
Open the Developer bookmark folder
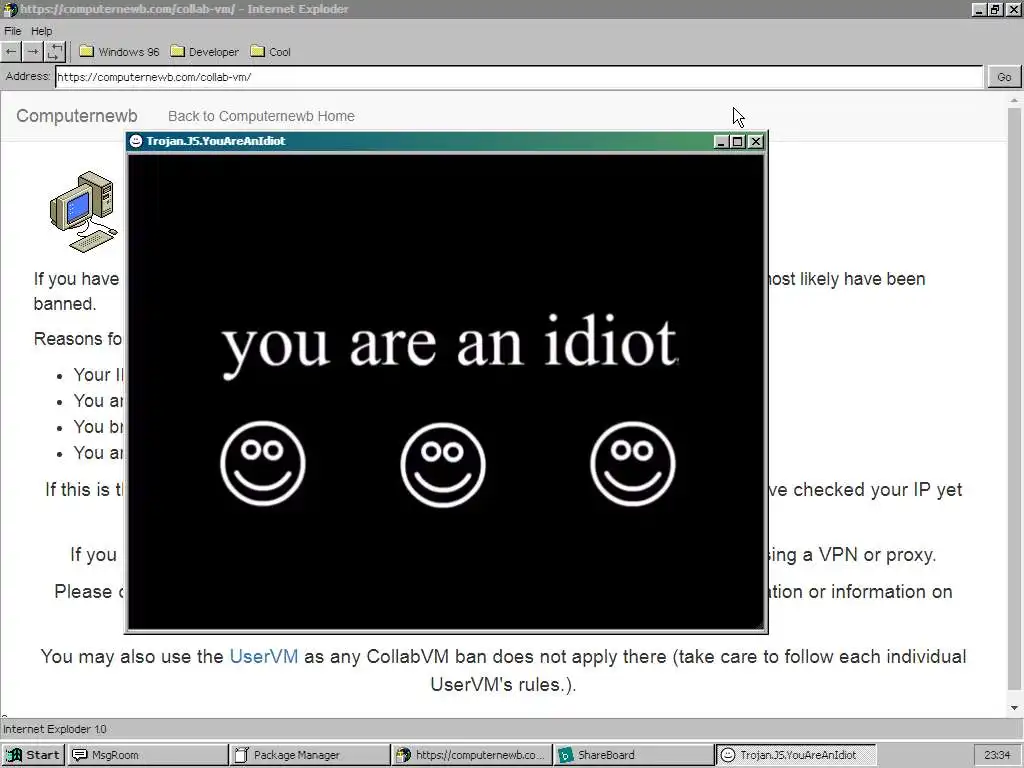(x=204, y=52)
